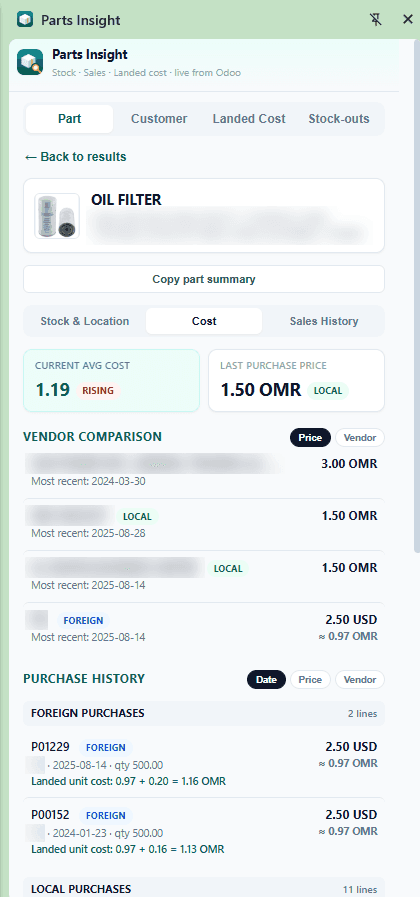Expand the Local Purchases group header

pyautogui.click(x=204, y=889)
